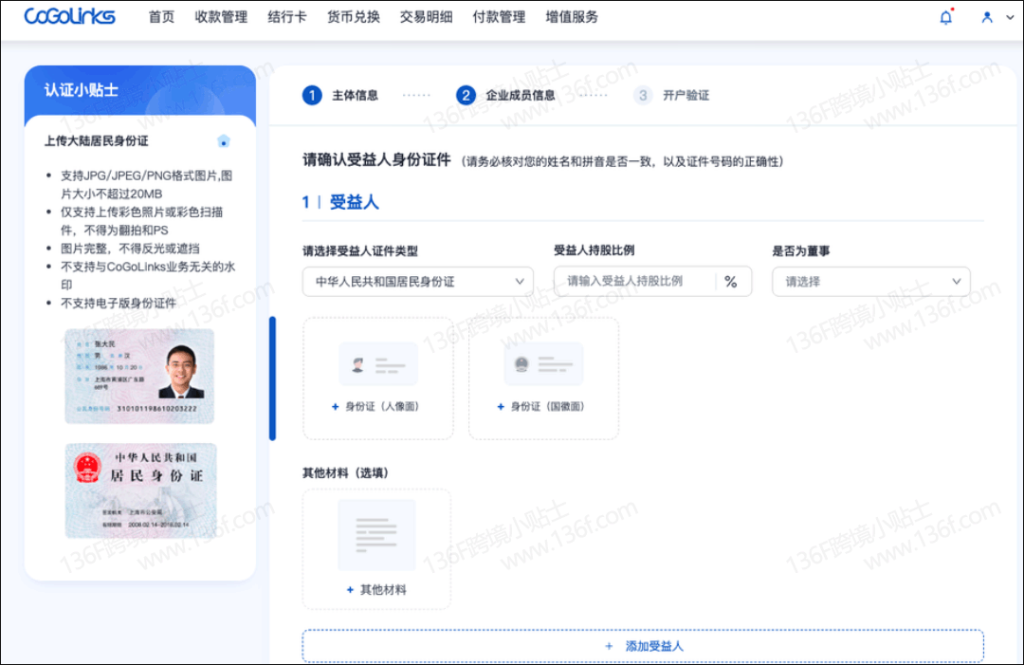The width and height of the screenshot is (1024, 665).
Task: Click the percent symbol in shareholding field
Action: tap(731, 282)
